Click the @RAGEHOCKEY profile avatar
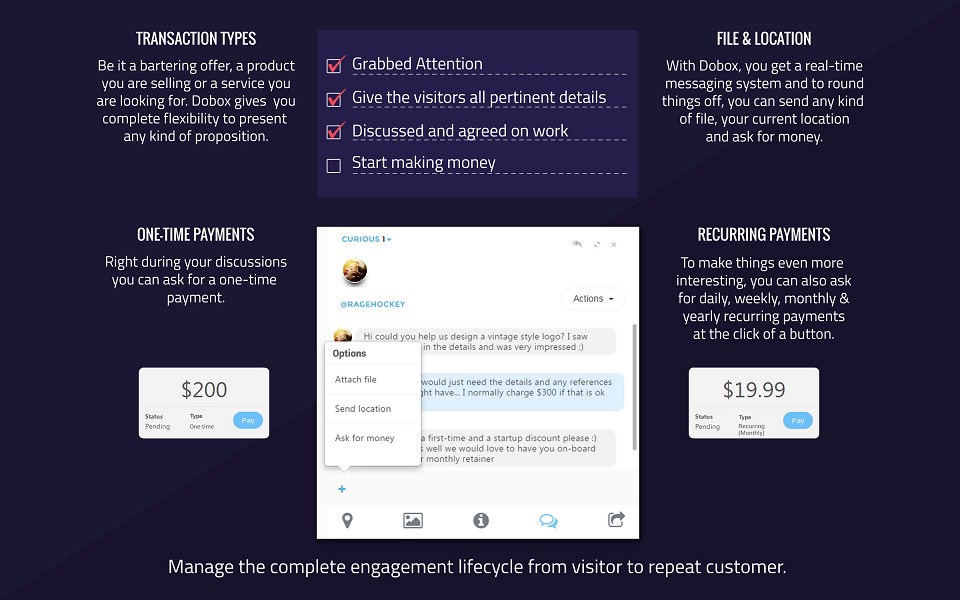Screen dimensions: 960x600 tap(354, 270)
